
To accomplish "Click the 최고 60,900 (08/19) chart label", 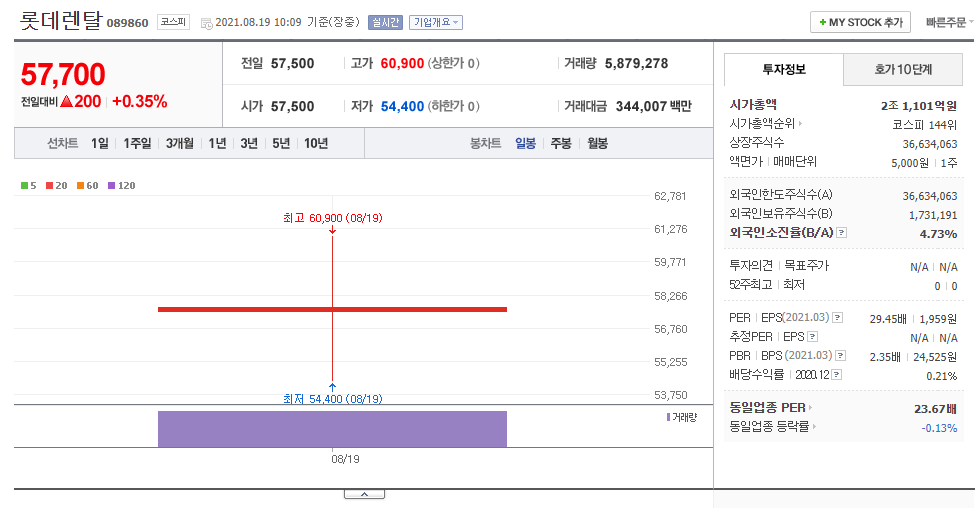I will 333,218.
